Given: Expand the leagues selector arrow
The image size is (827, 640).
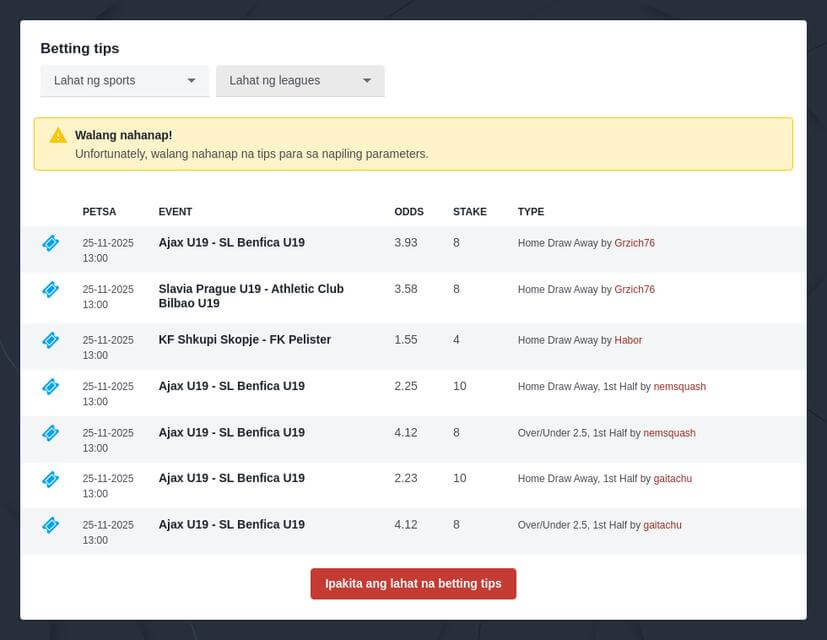Looking at the screenshot, I should tap(367, 80).
